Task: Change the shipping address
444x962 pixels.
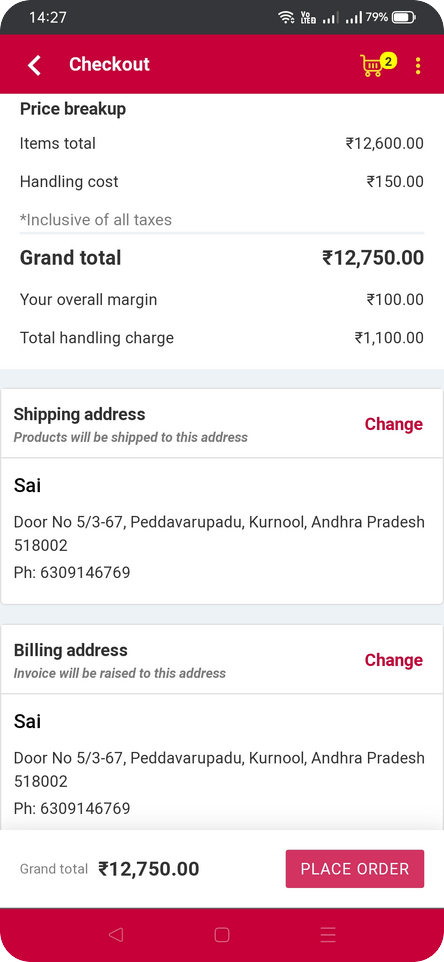Action: (394, 424)
